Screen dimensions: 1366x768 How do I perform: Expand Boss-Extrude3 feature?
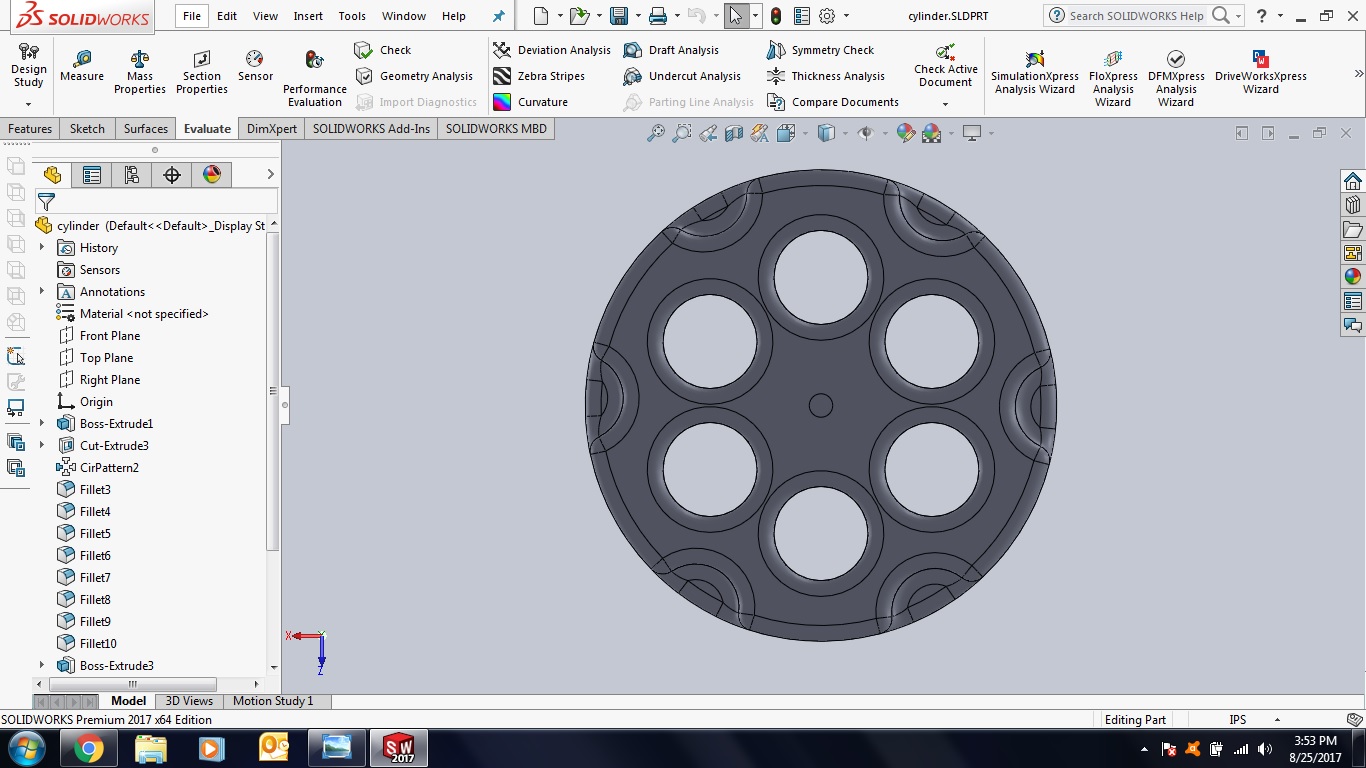click(x=42, y=665)
